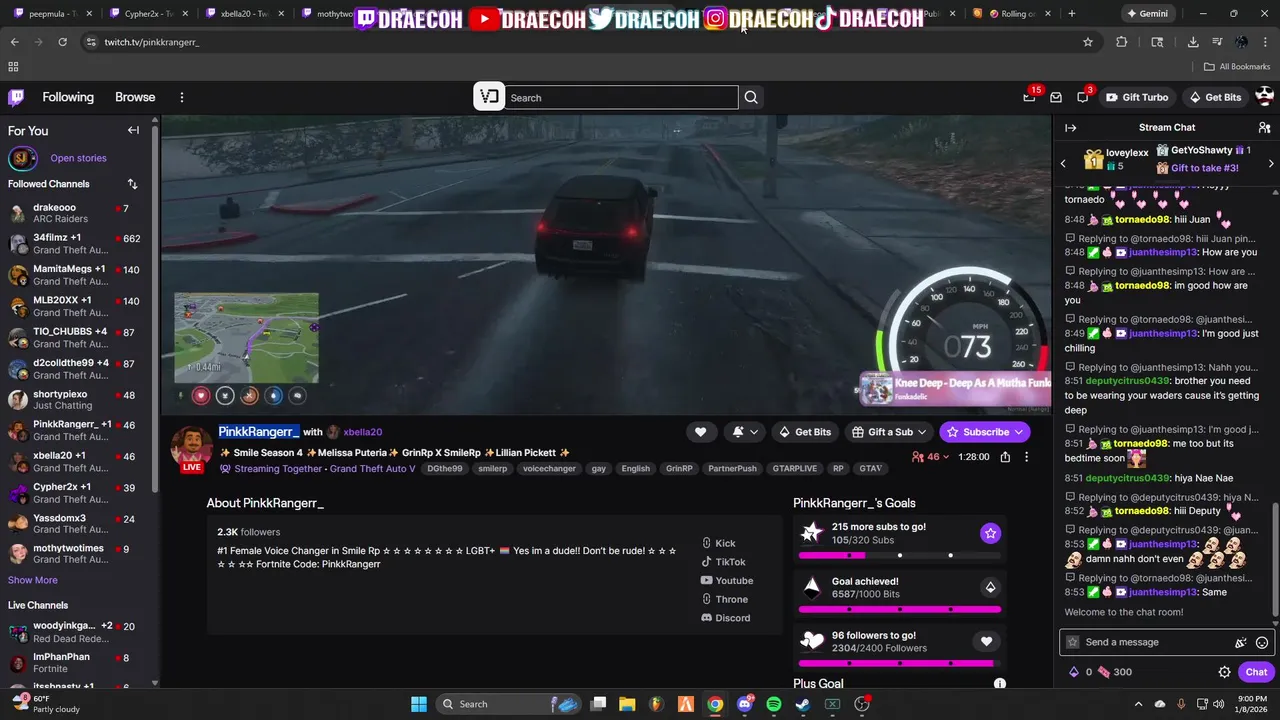Screen dimensions: 1280x720
Task: Open drakeooo channel in sidebar
Action: coord(78,213)
